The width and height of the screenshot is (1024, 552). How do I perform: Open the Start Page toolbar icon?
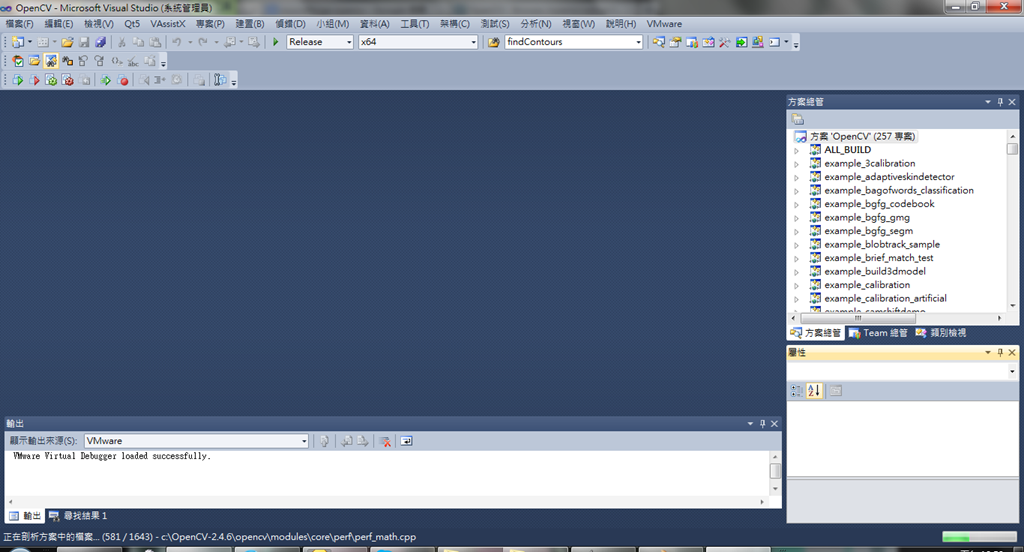[x=742, y=42]
